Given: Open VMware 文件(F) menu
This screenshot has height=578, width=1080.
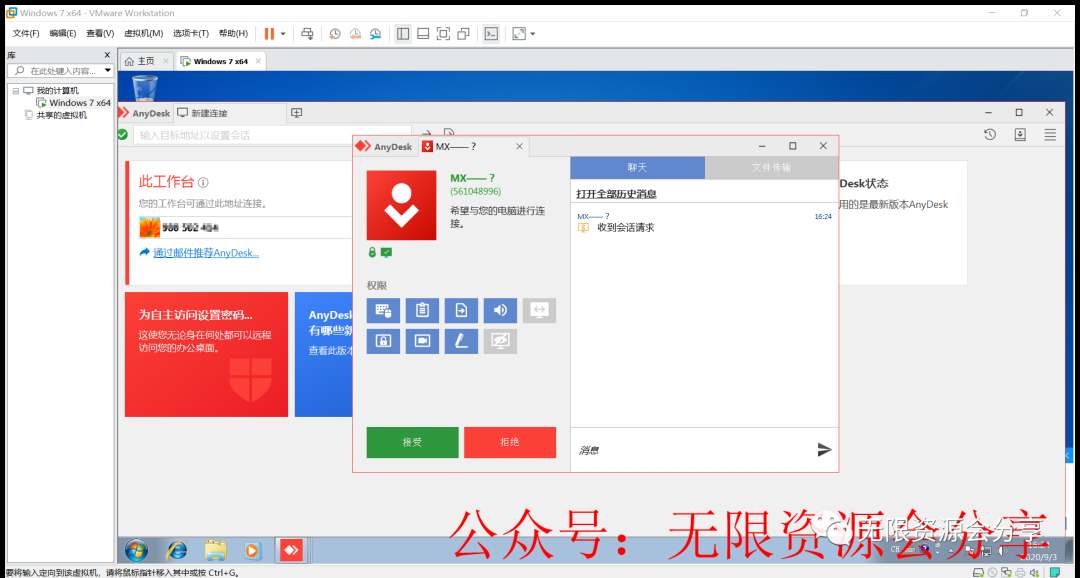Looking at the screenshot, I should coord(26,33).
